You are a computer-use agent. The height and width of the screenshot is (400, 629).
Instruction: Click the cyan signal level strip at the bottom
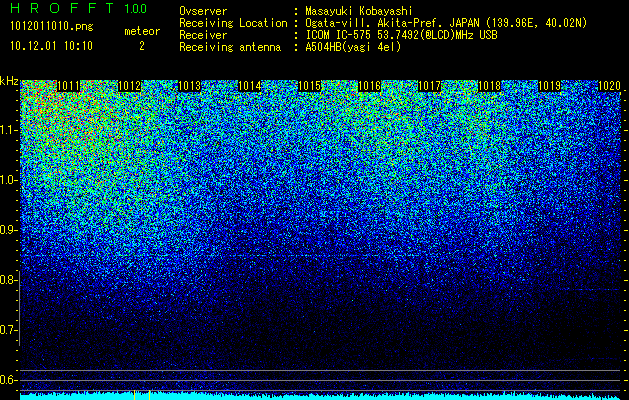(x=321, y=396)
